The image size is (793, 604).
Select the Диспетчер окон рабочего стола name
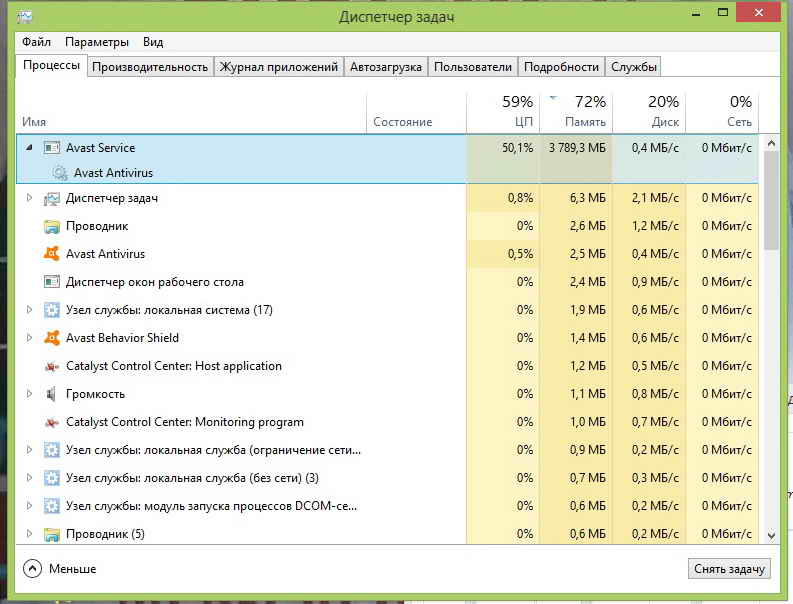tap(155, 282)
